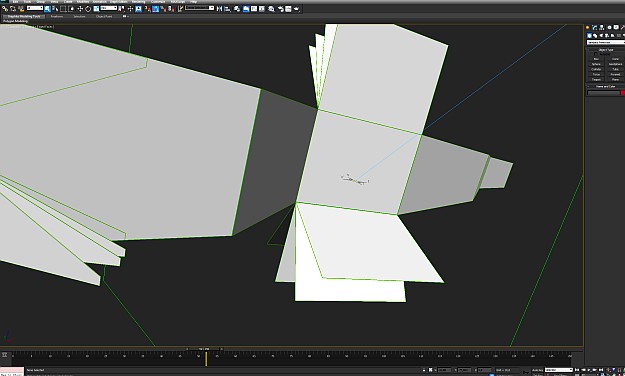Toggle Angle Snap
Image resolution: width=625 pixels, height=376 pixels.
[x=155, y=9]
